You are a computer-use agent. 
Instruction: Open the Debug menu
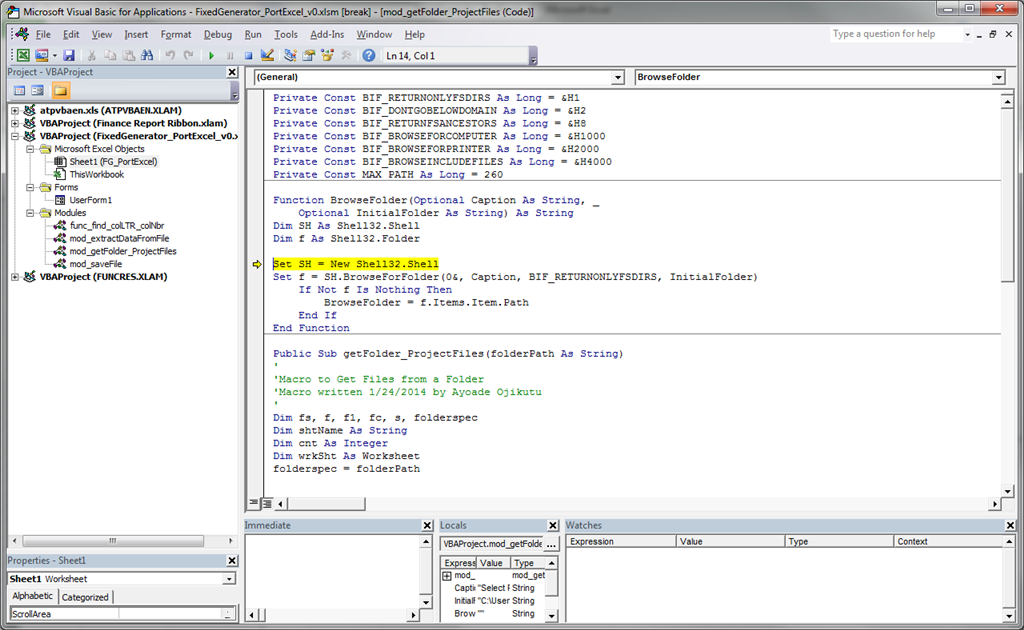(217, 34)
